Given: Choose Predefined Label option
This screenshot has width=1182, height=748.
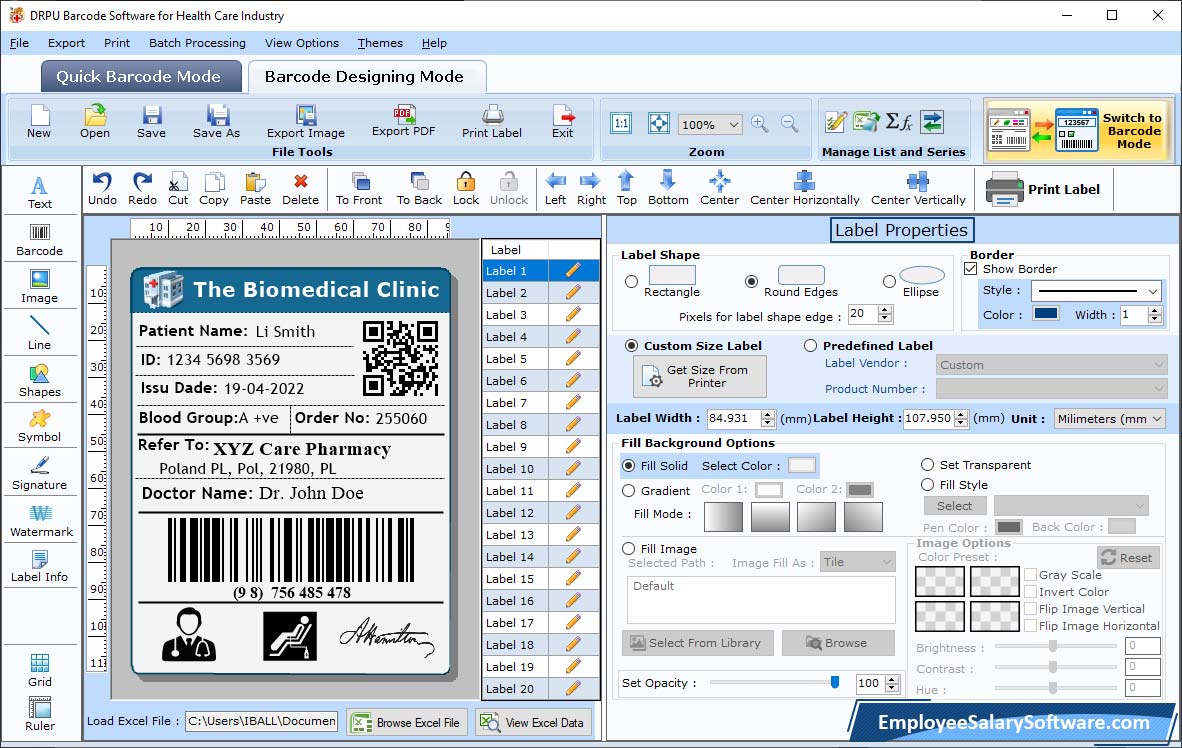Looking at the screenshot, I should click(810, 345).
